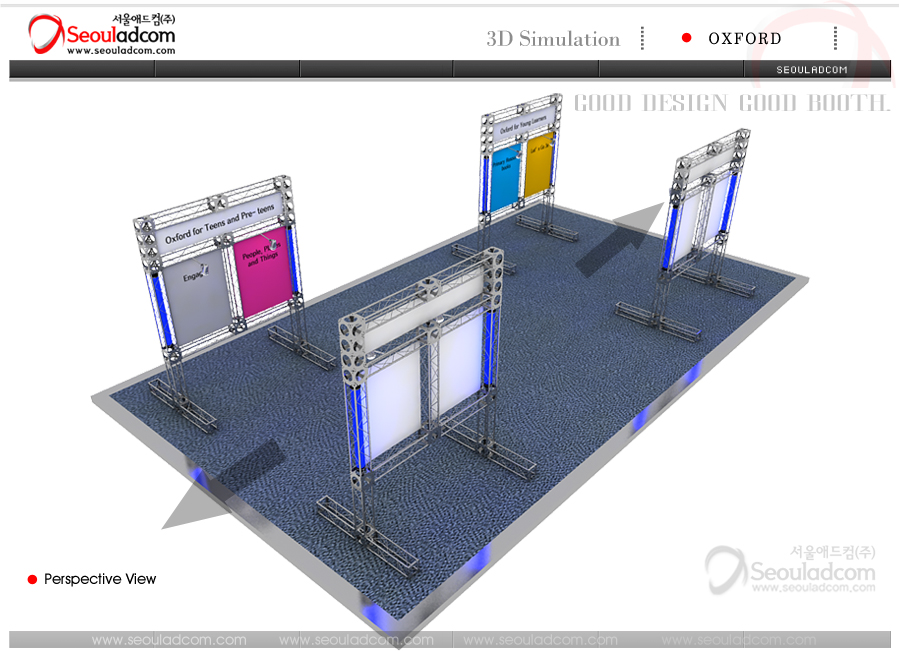Click the "OXFORD" project title

744,38
